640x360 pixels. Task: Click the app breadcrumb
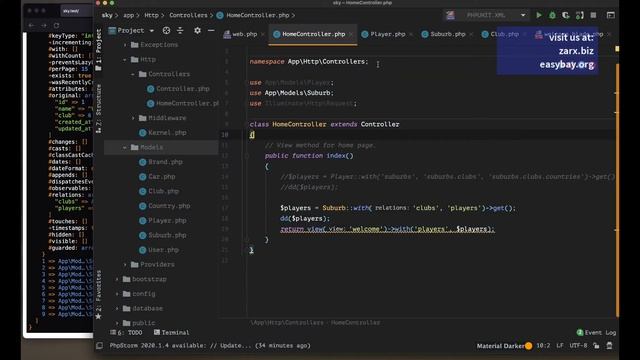point(129,15)
